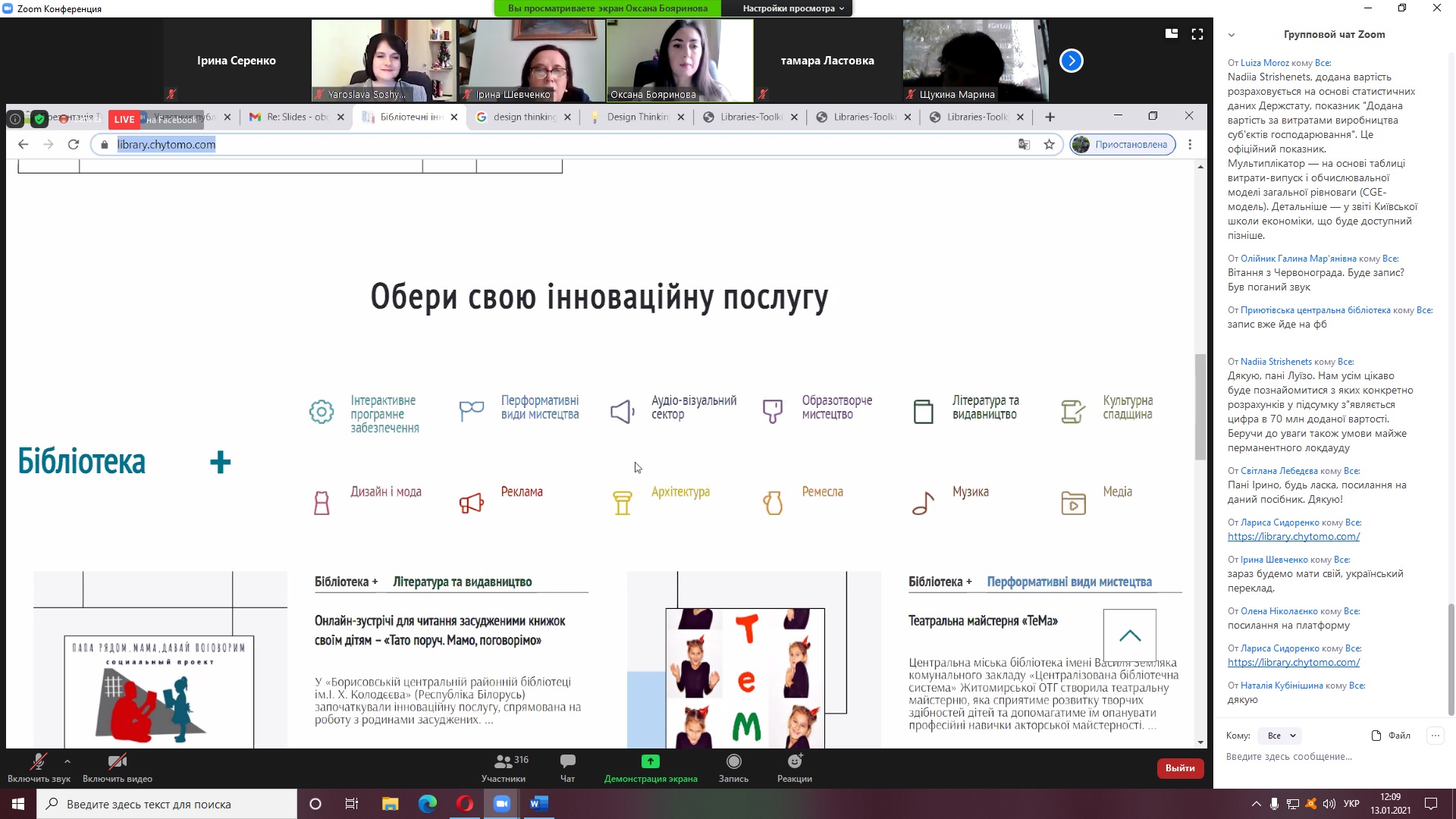Click the scroll-to-top arrow button

pyautogui.click(x=1130, y=635)
